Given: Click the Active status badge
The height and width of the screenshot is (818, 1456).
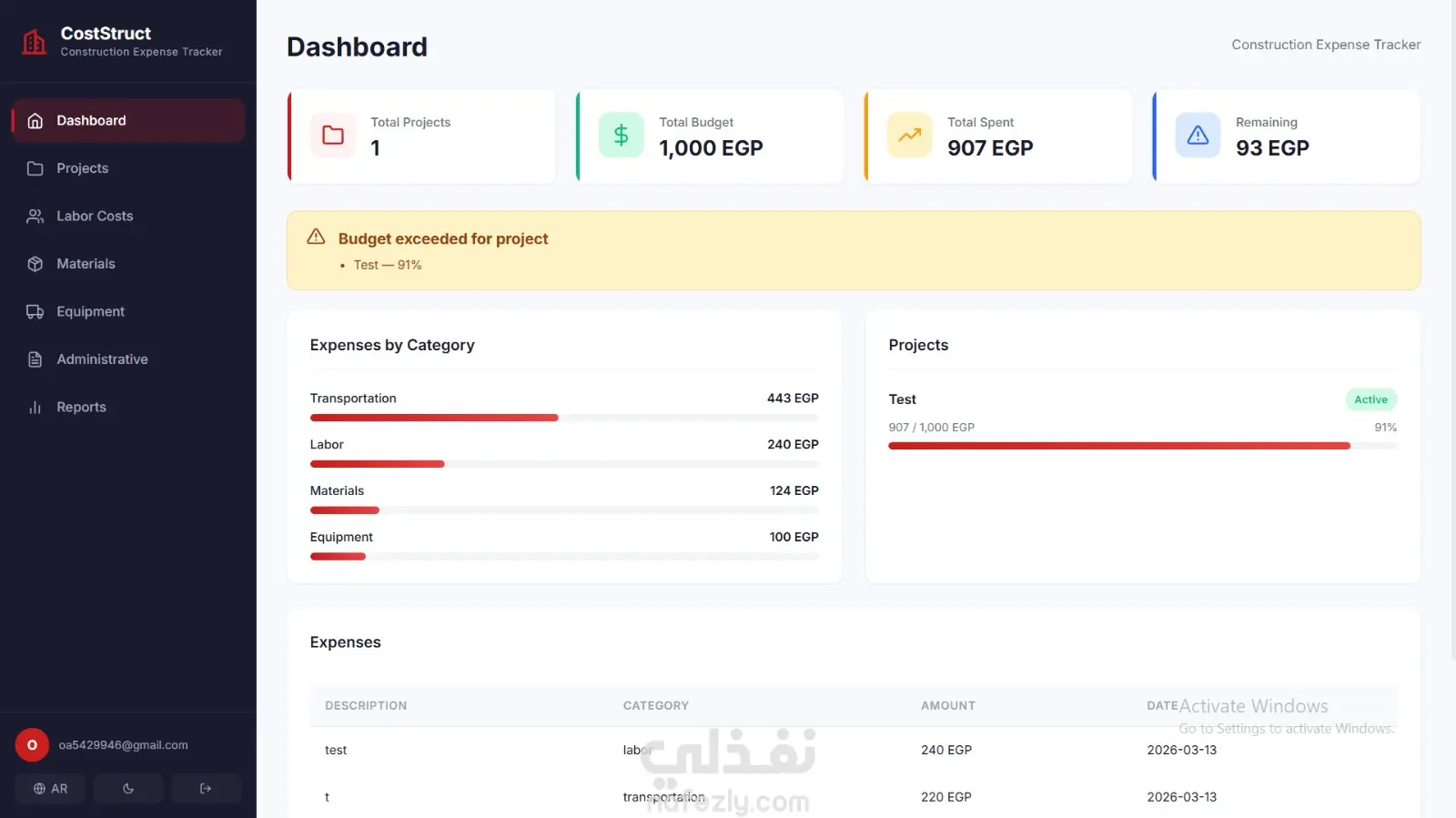Looking at the screenshot, I should coord(1370,399).
